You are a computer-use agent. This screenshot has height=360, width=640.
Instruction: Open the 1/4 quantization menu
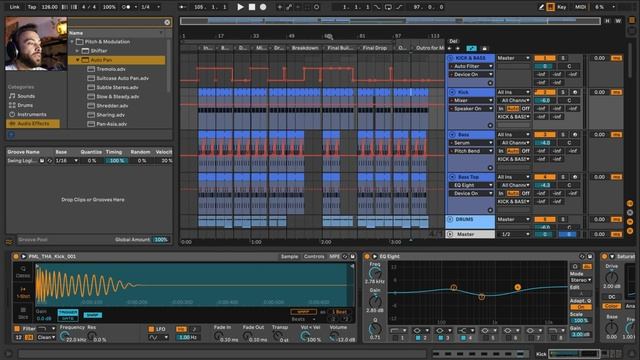click(x=150, y=7)
